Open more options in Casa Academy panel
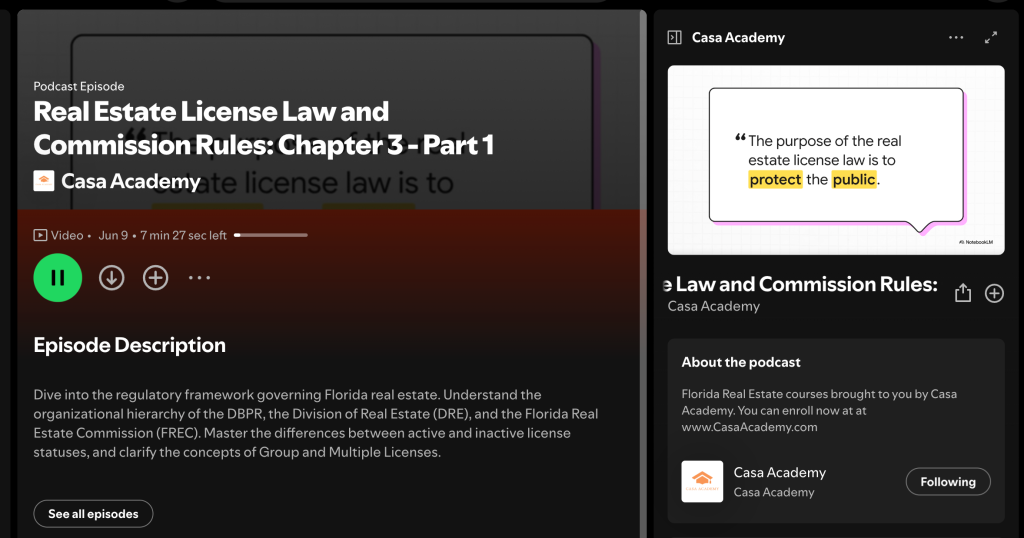Screen dimensions: 1024x538 pyautogui.click(x=956, y=37)
